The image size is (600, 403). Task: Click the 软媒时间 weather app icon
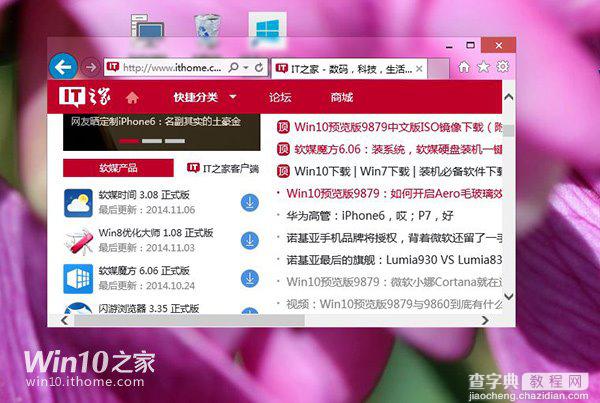[78, 203]
